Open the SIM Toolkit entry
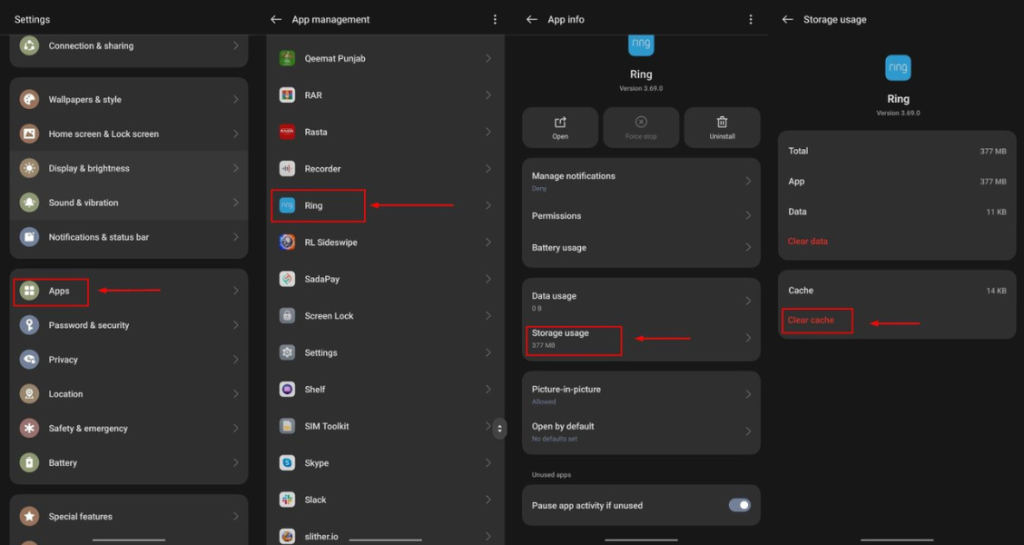The width and height of the screenshot is (1024, 545). 385,426
